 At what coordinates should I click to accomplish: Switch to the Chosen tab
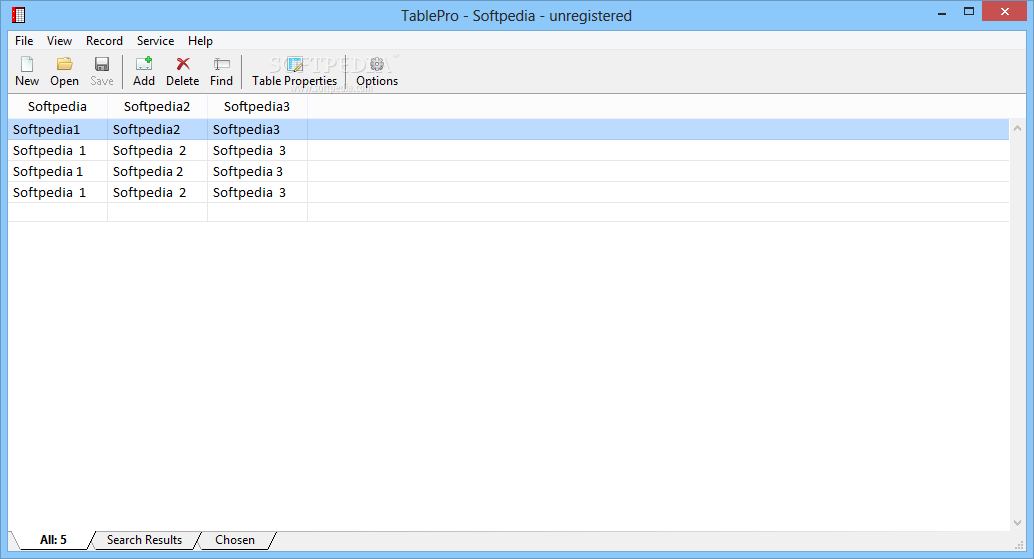(235, 540)
